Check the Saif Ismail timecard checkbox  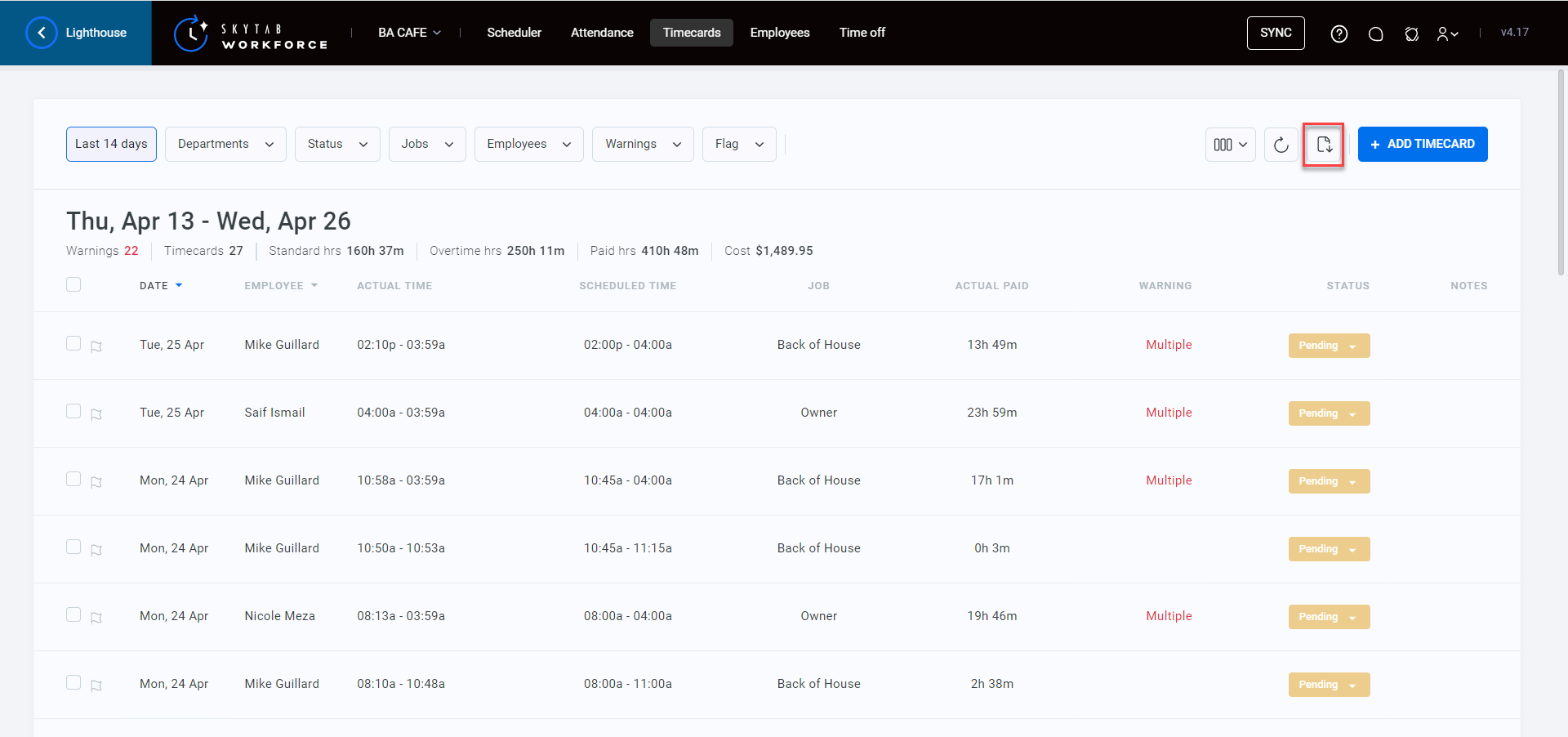pos(73,411)
